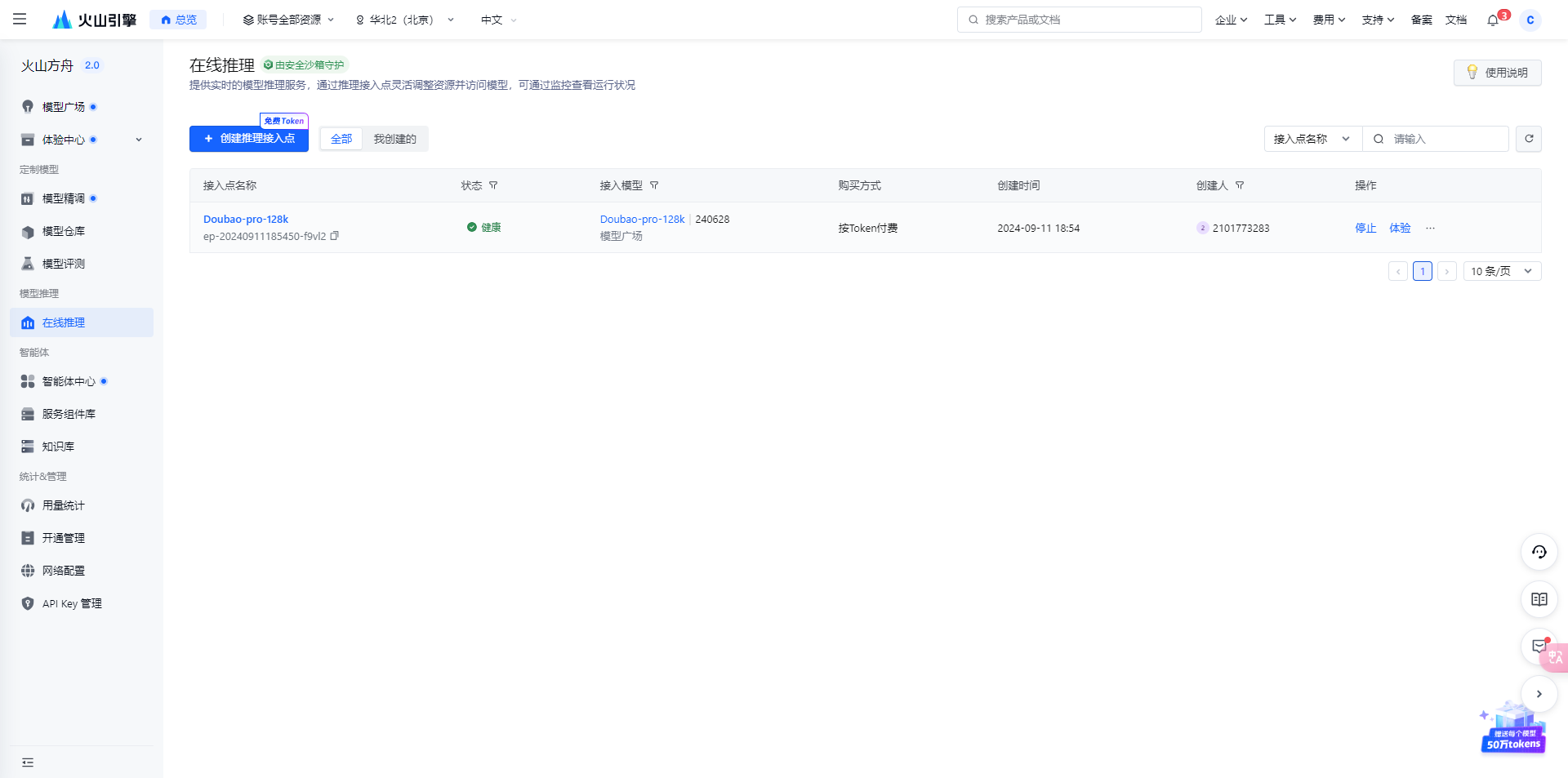This screenshot has width=1568, height=778.
Task: Filter by the access model column icon
Action: [x=654, y=185]
